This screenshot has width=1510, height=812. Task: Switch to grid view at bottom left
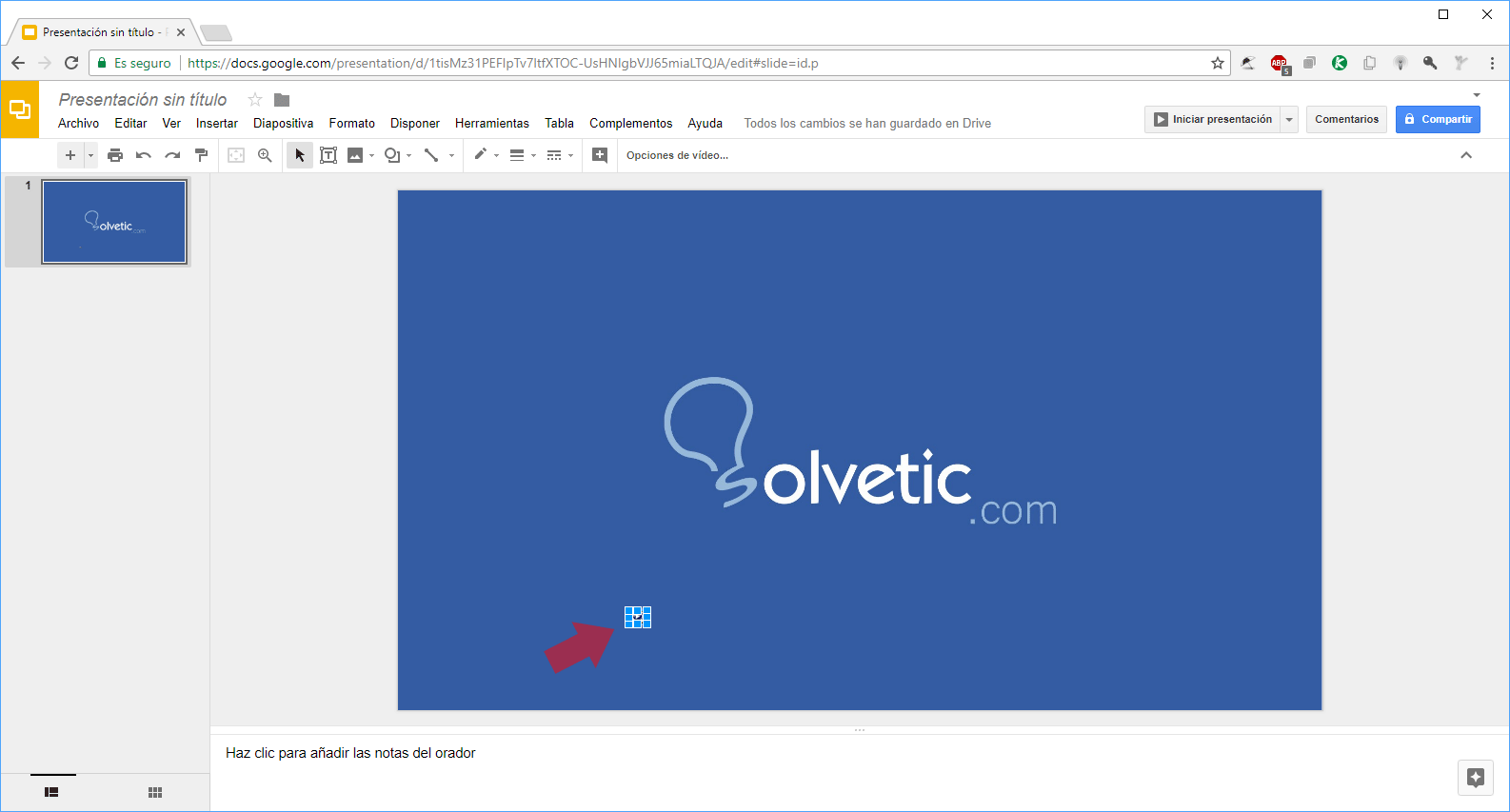click(155, 792)
